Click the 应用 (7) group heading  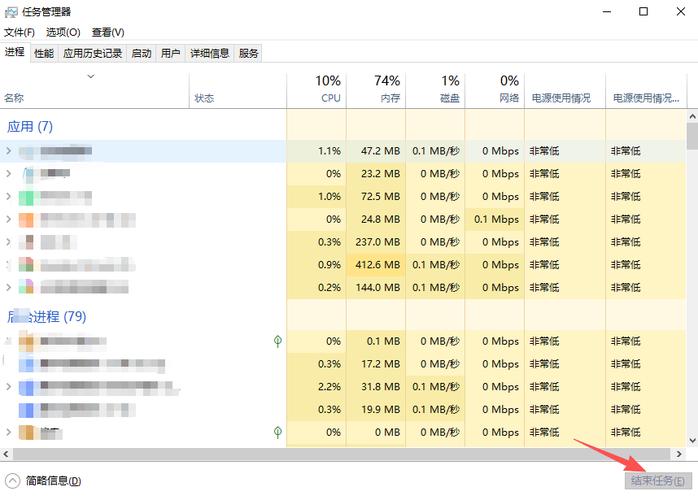tap(30, 126)
